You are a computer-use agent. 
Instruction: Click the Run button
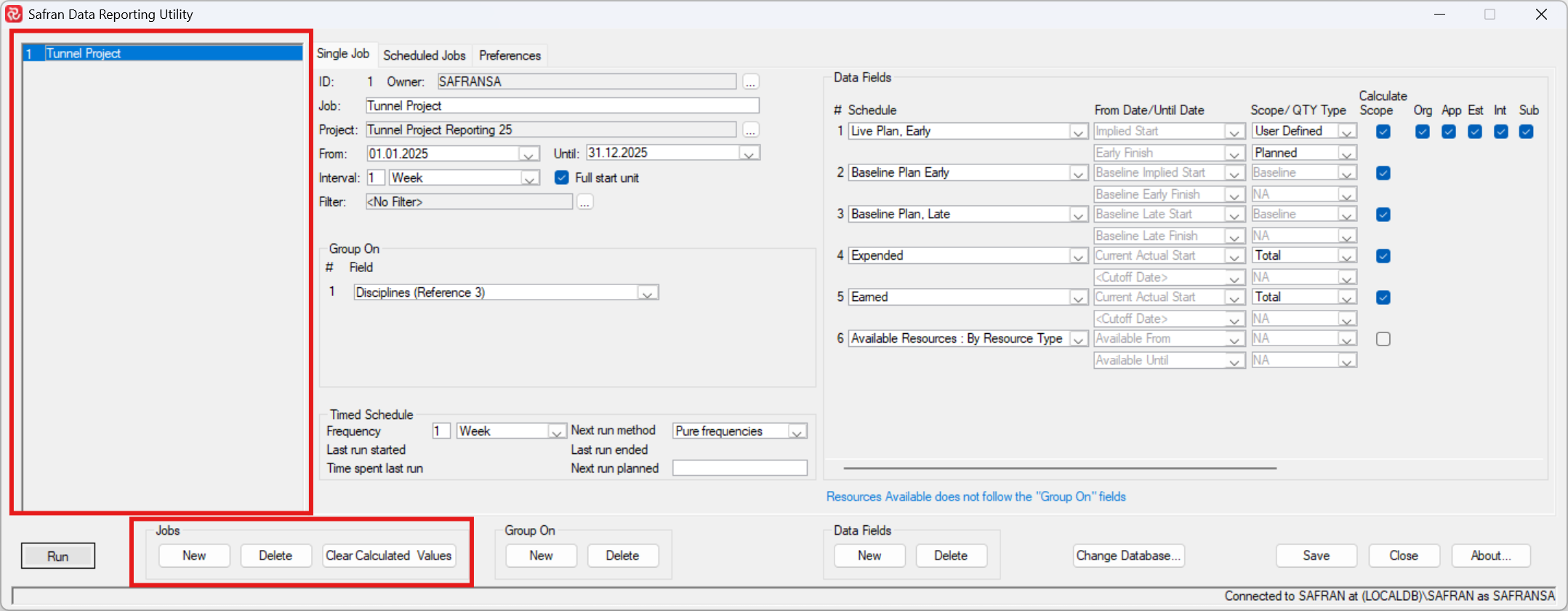point(58,556)
